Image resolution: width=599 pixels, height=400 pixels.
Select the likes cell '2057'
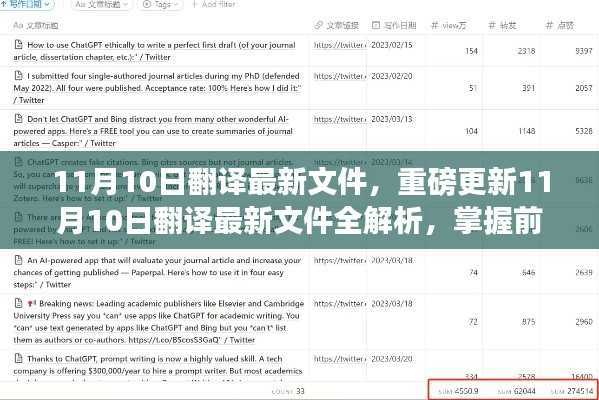point(584,88)
